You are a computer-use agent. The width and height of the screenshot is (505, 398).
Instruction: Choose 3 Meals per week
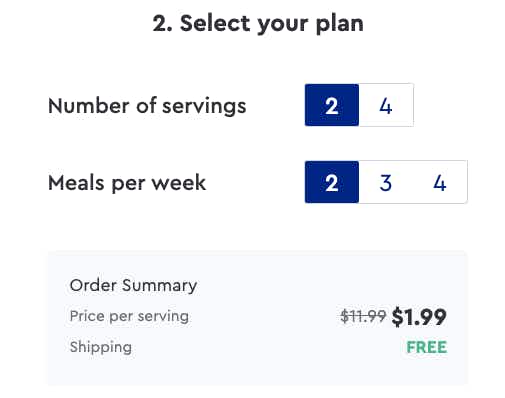point(386,182)
